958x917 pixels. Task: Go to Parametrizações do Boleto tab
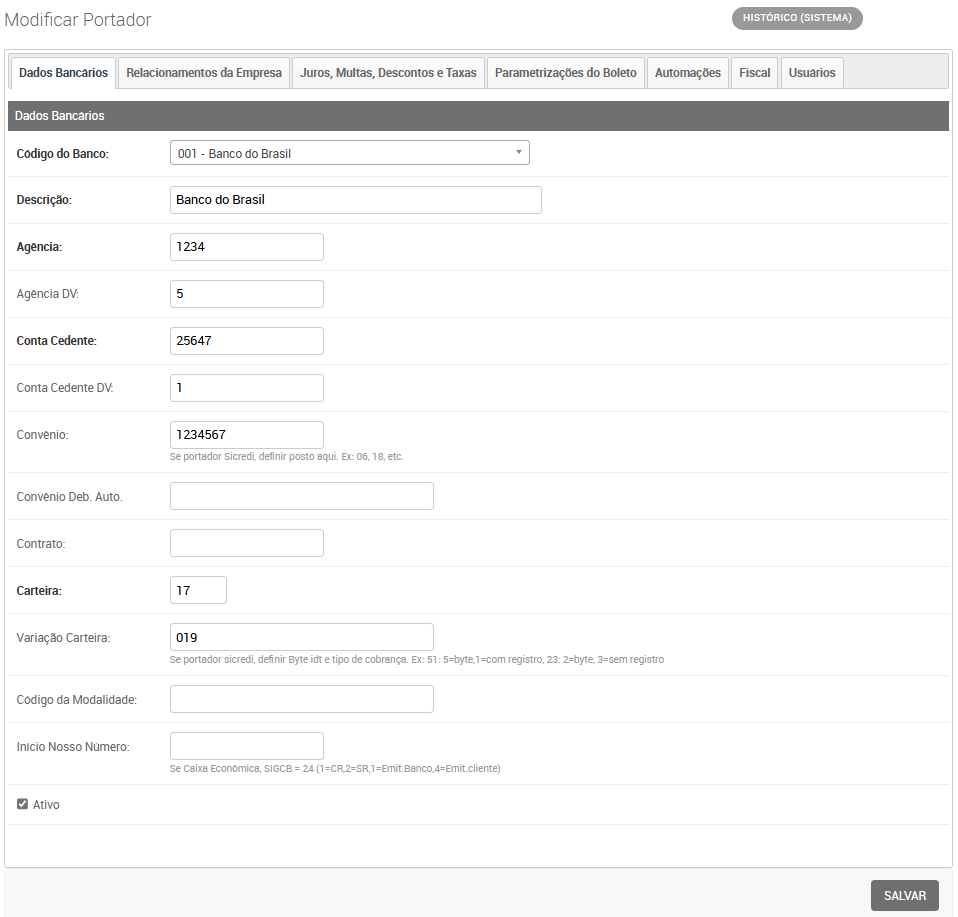click(x=565, y=73)
